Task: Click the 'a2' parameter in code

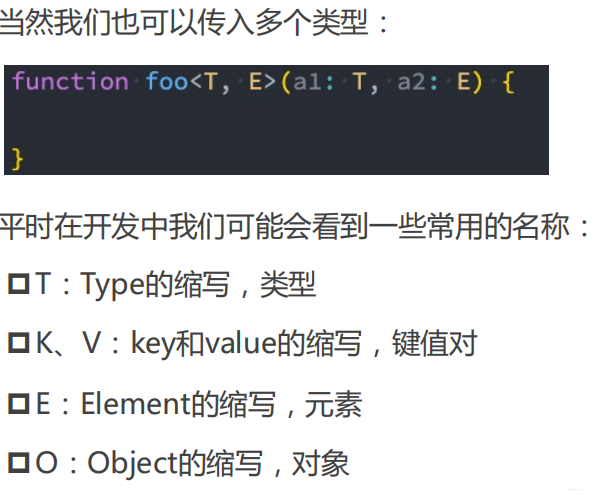Action: 412,82
